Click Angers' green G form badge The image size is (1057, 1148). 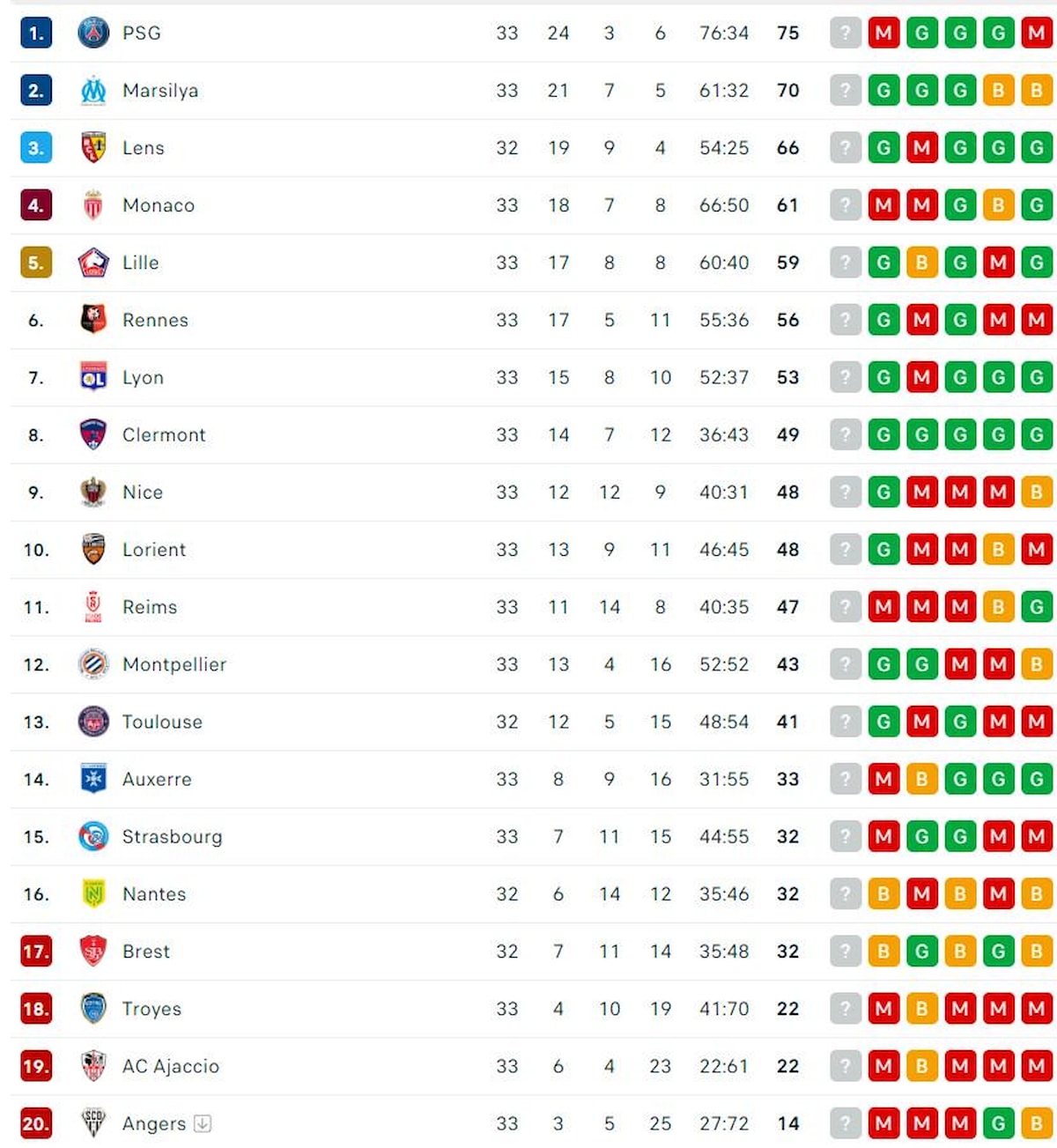999,1123
